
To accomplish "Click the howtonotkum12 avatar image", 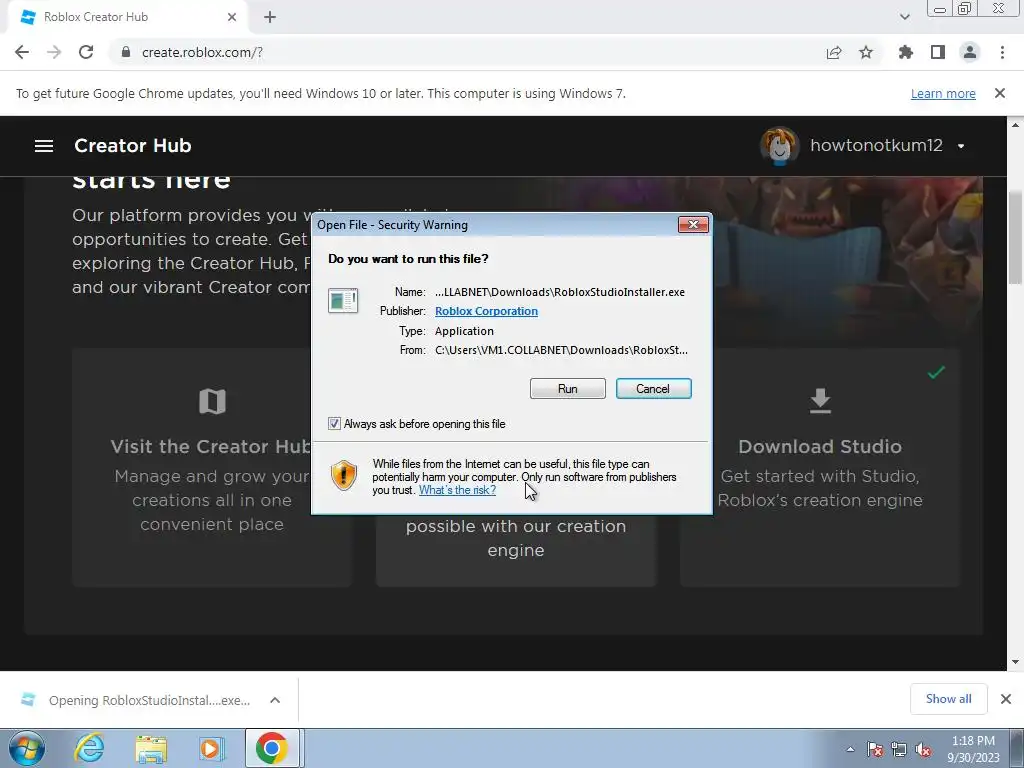I will pyautogui.click(x=779, y=146).
